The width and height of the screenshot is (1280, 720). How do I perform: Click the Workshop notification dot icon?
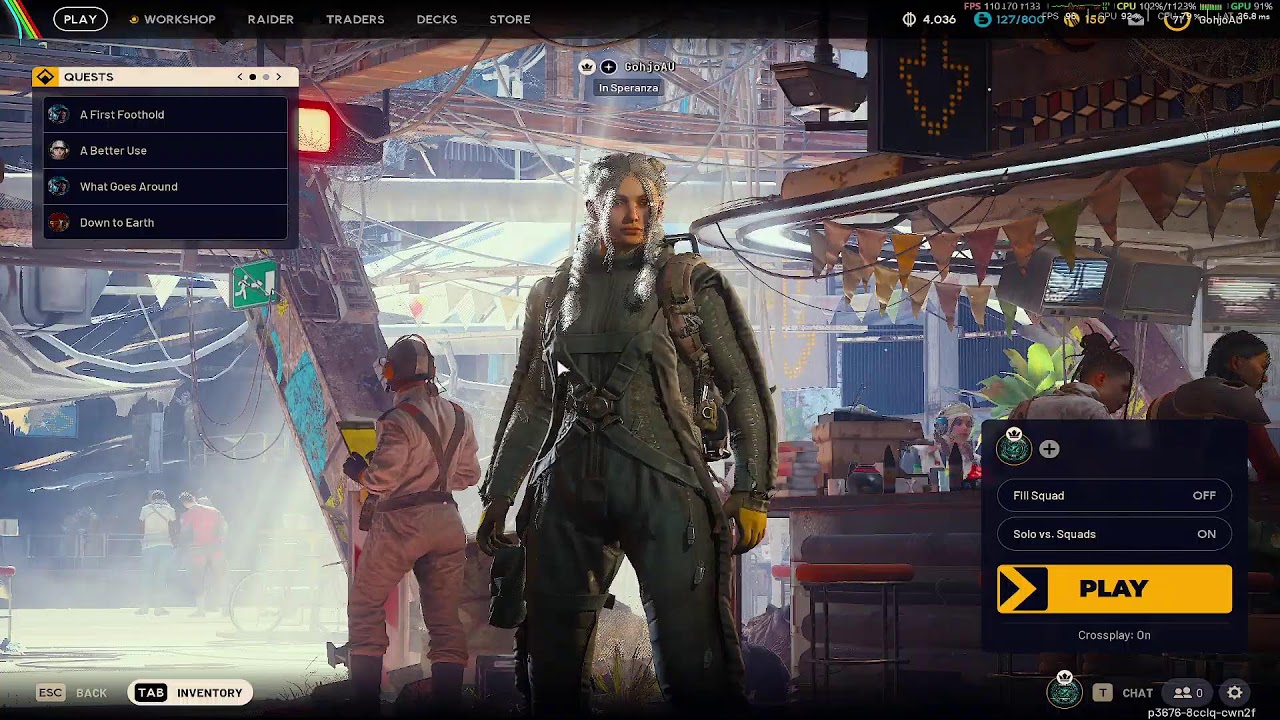tap(134, 19)
